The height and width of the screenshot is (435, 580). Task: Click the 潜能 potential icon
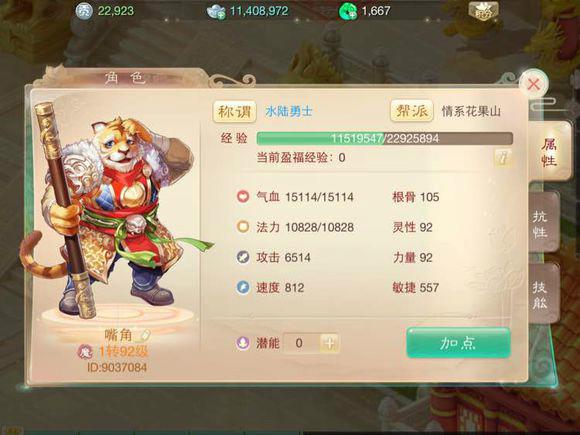pos(243,343)
